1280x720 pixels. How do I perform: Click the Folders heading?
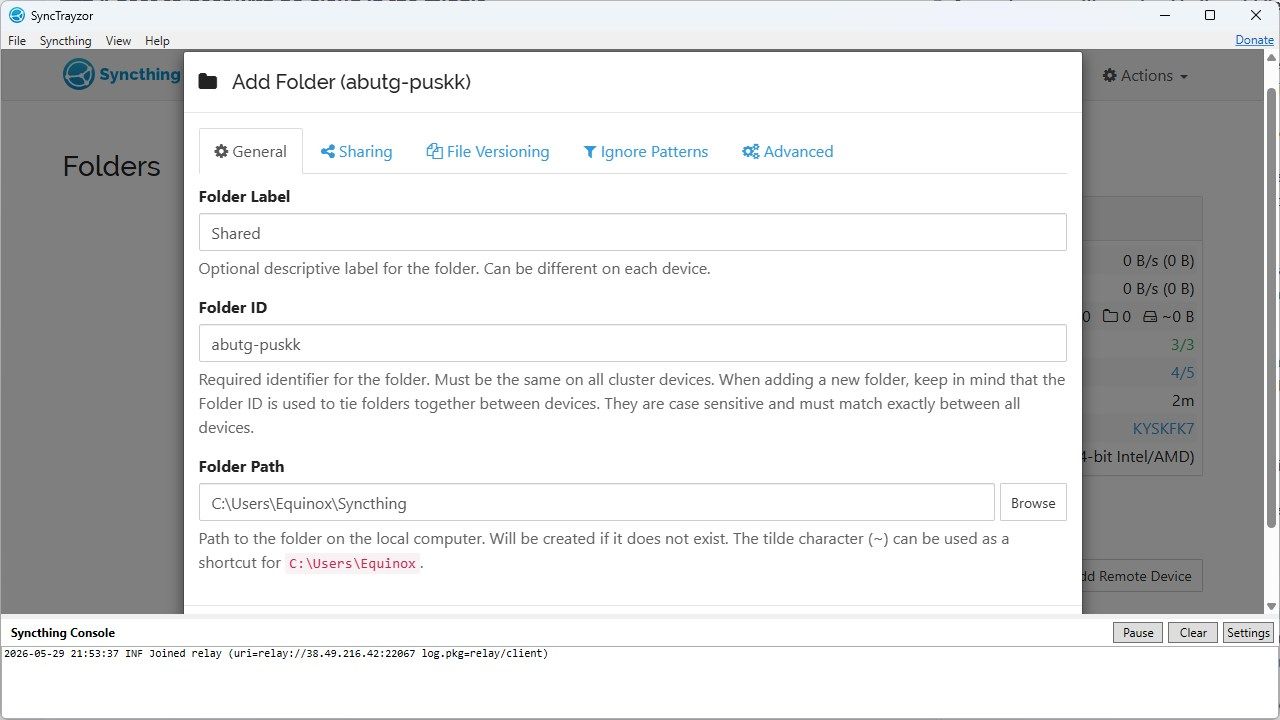[x=111, y=166]
